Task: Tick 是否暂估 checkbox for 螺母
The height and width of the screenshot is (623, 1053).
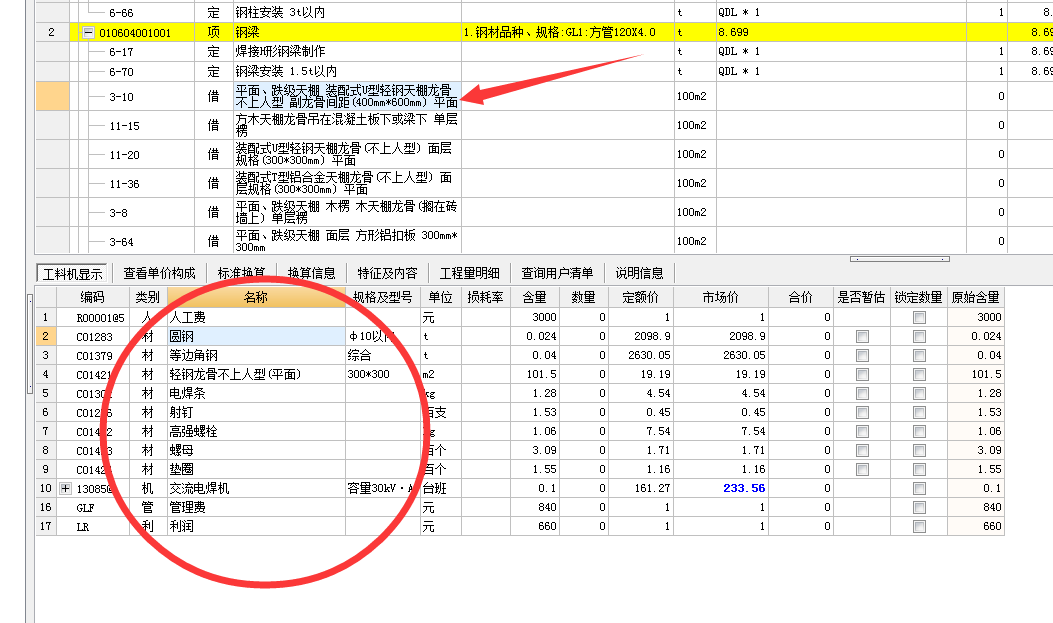Action: (x=862, y=450)
